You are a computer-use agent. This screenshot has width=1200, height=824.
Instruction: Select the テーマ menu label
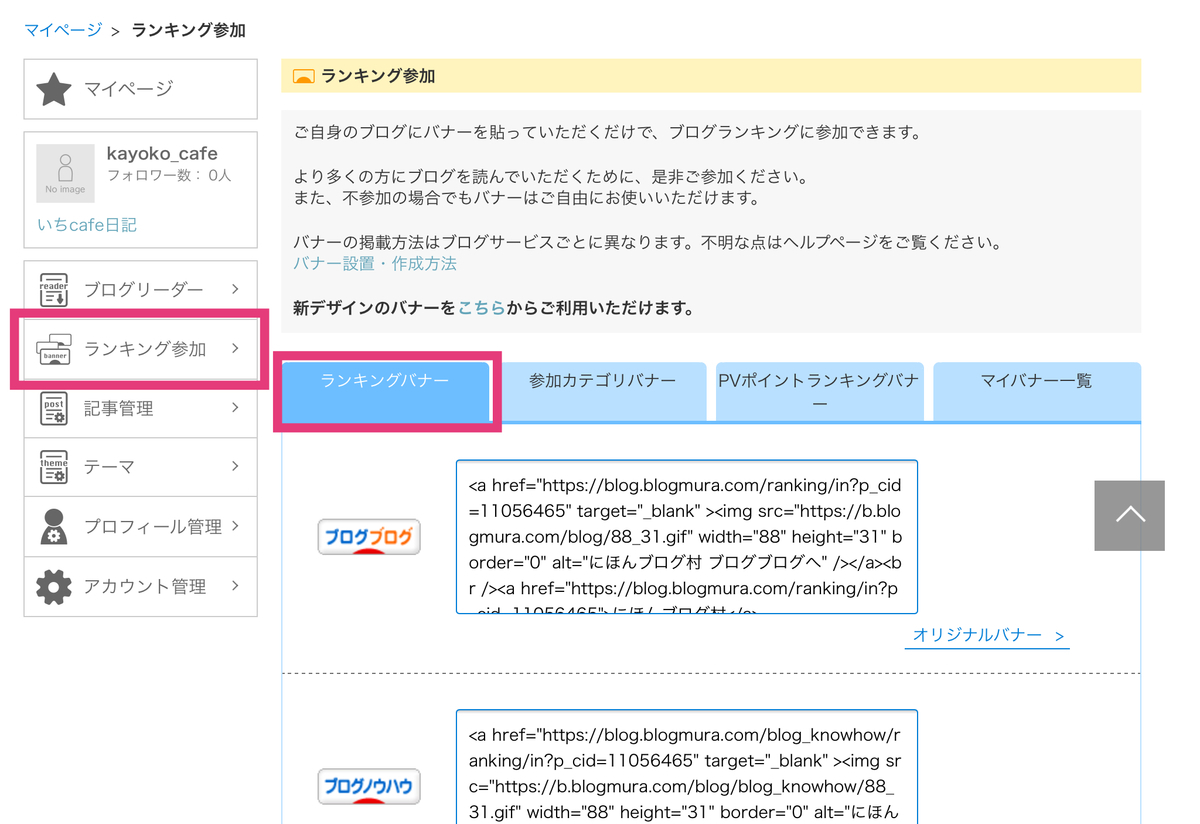pyautogui.click(x=110, y=467)
